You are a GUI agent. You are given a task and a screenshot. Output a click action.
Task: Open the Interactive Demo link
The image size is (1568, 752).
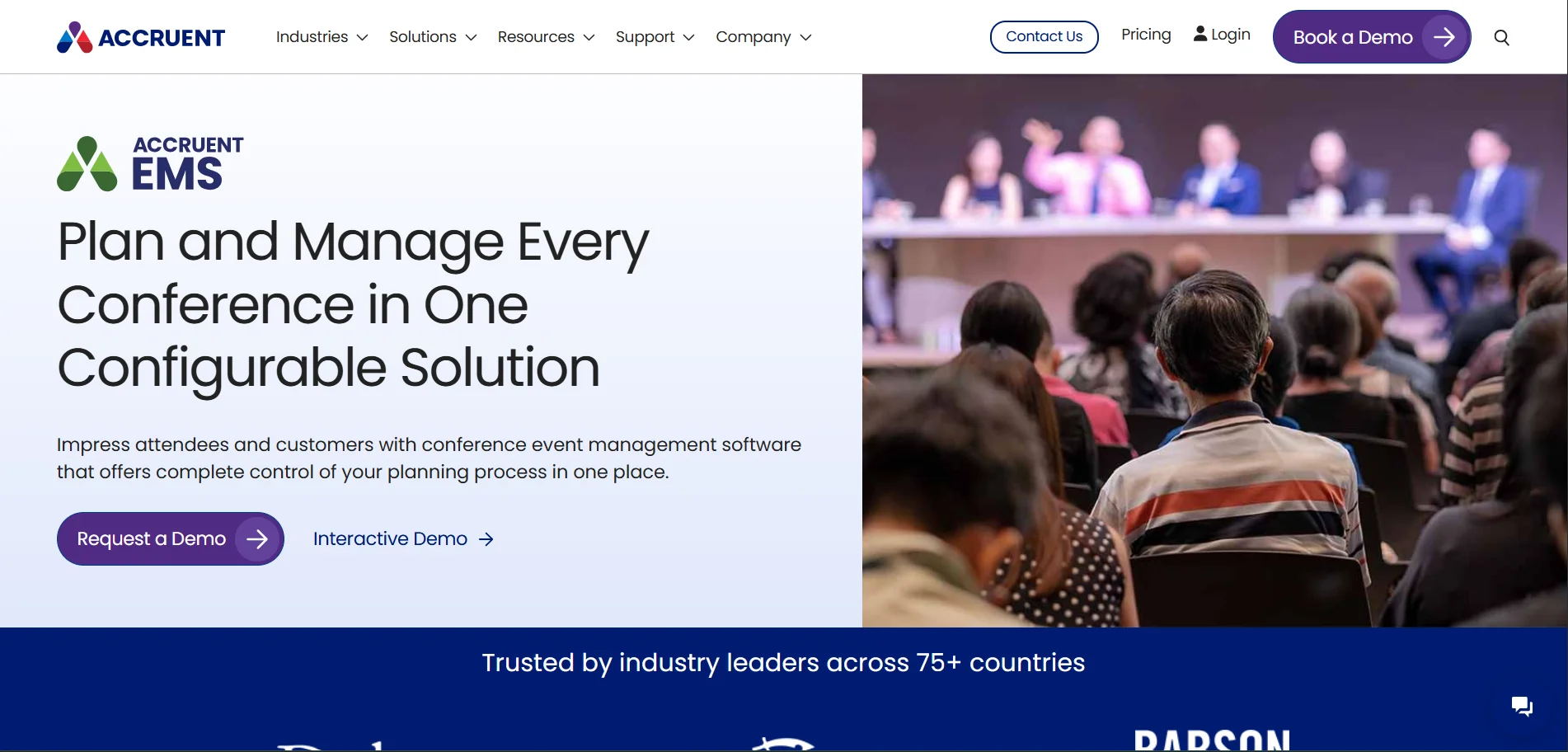pyautogui.click(x=390, y=538)
